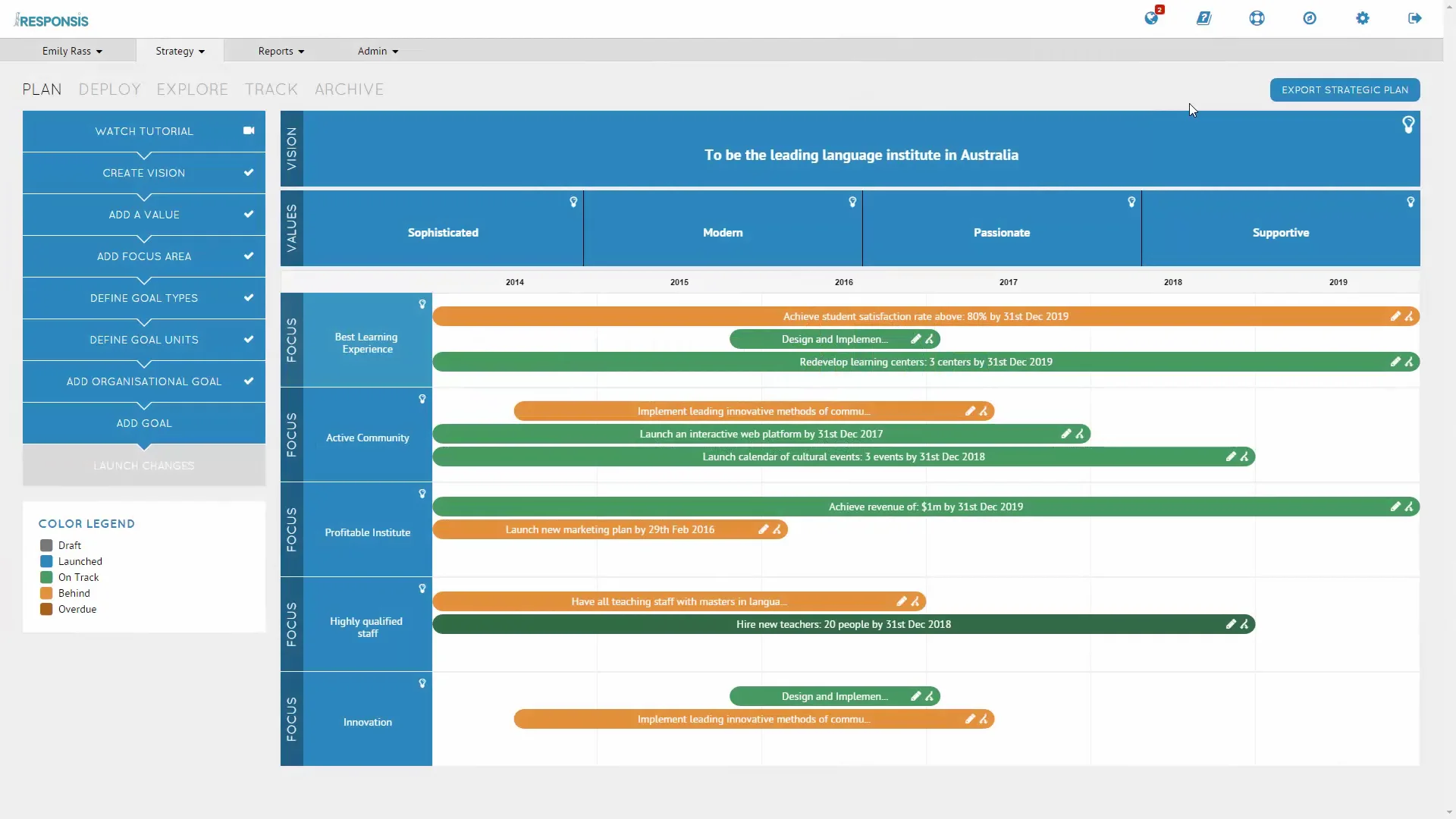
Task: Click the Overdue brown legend swatch
Action: coord(46,609)
